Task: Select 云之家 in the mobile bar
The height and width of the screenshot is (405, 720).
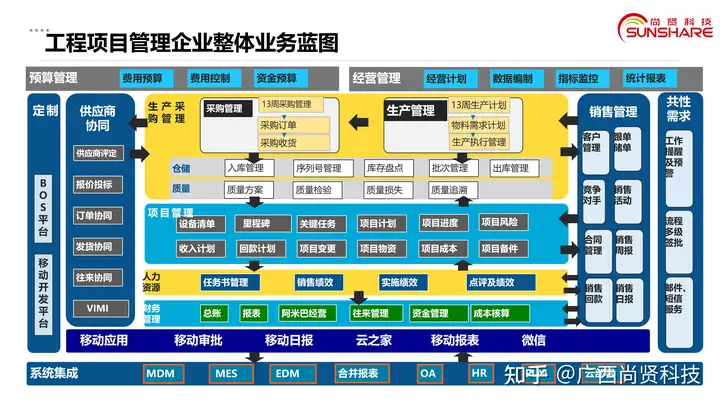Action: point(374,340)
